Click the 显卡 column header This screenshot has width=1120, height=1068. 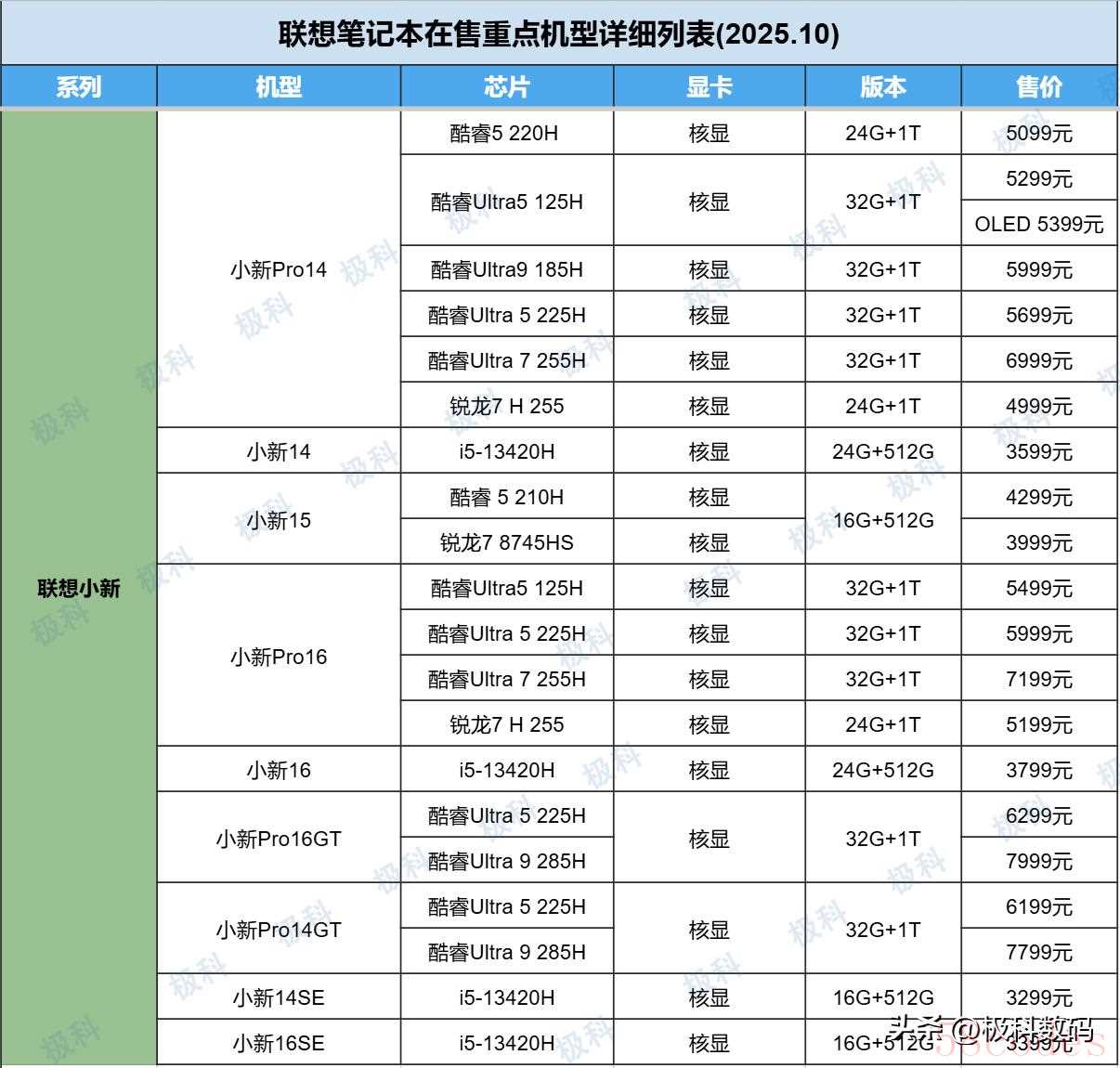(709, 87)
